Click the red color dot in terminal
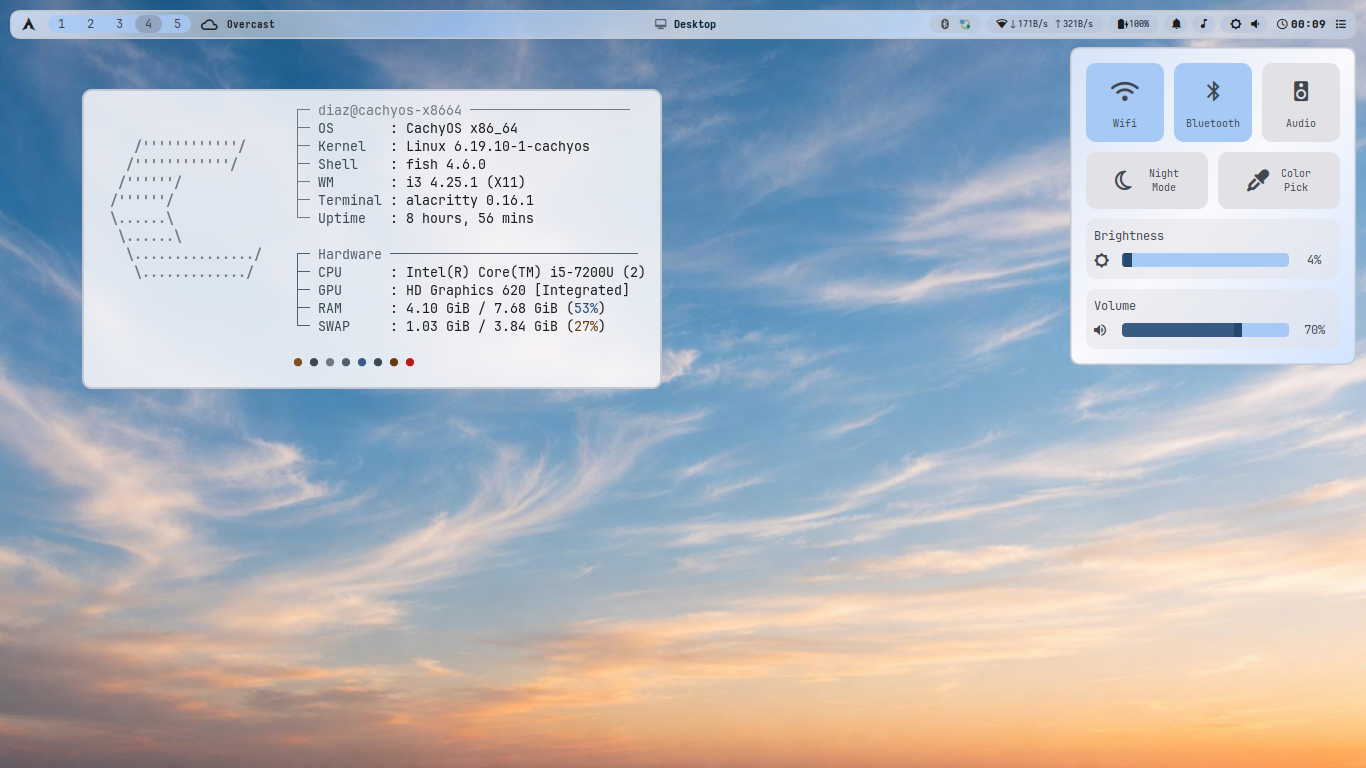1366x768 pixels. 410,362
